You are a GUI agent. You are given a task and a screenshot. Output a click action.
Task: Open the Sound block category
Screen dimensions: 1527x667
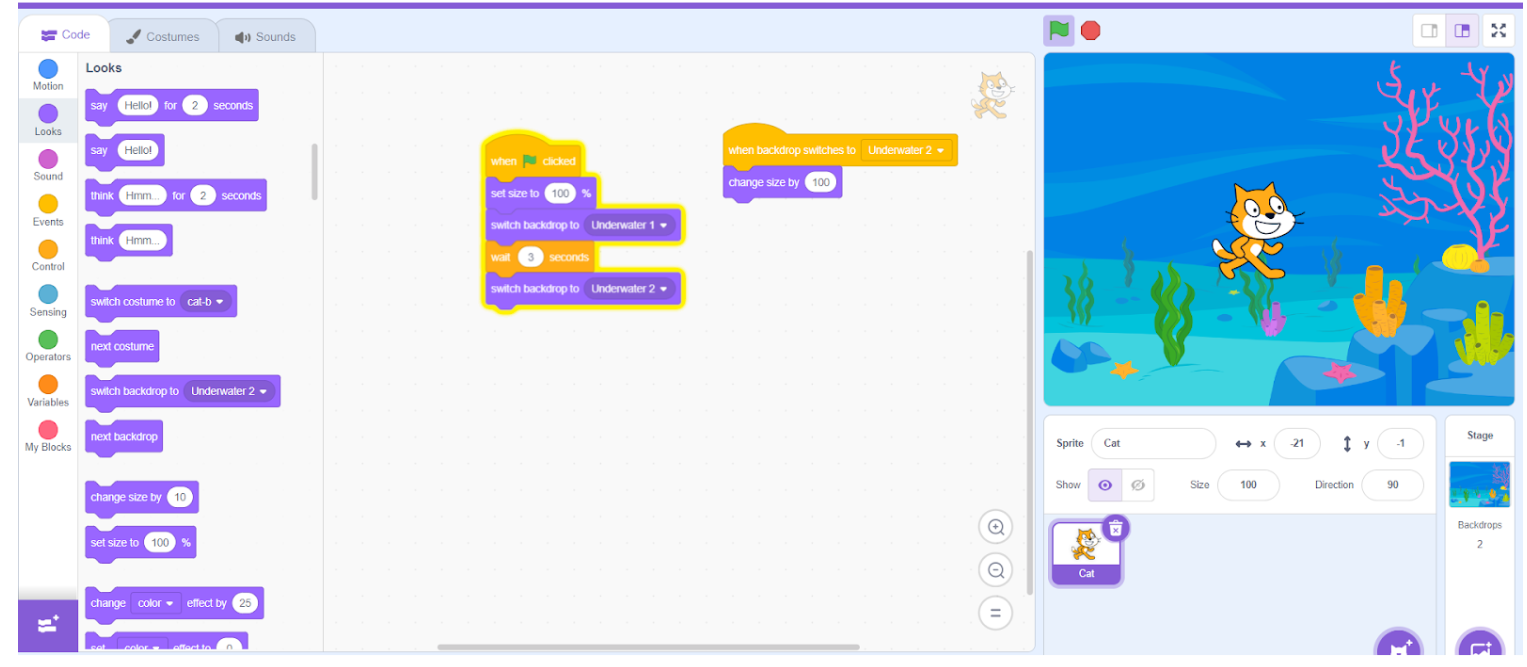(48, 165)
